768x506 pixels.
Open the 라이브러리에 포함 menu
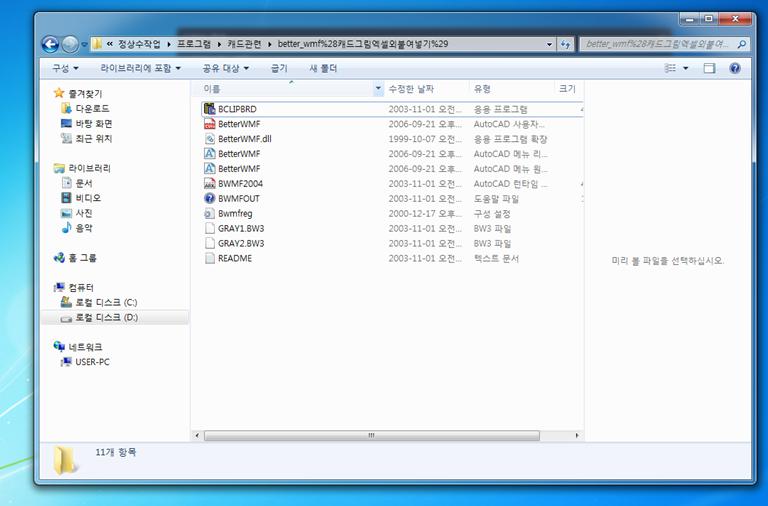tap(141, 68)
